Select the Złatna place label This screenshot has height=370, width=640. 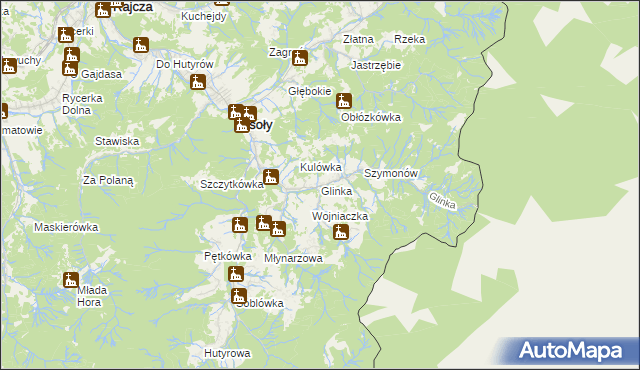[358, 39]
